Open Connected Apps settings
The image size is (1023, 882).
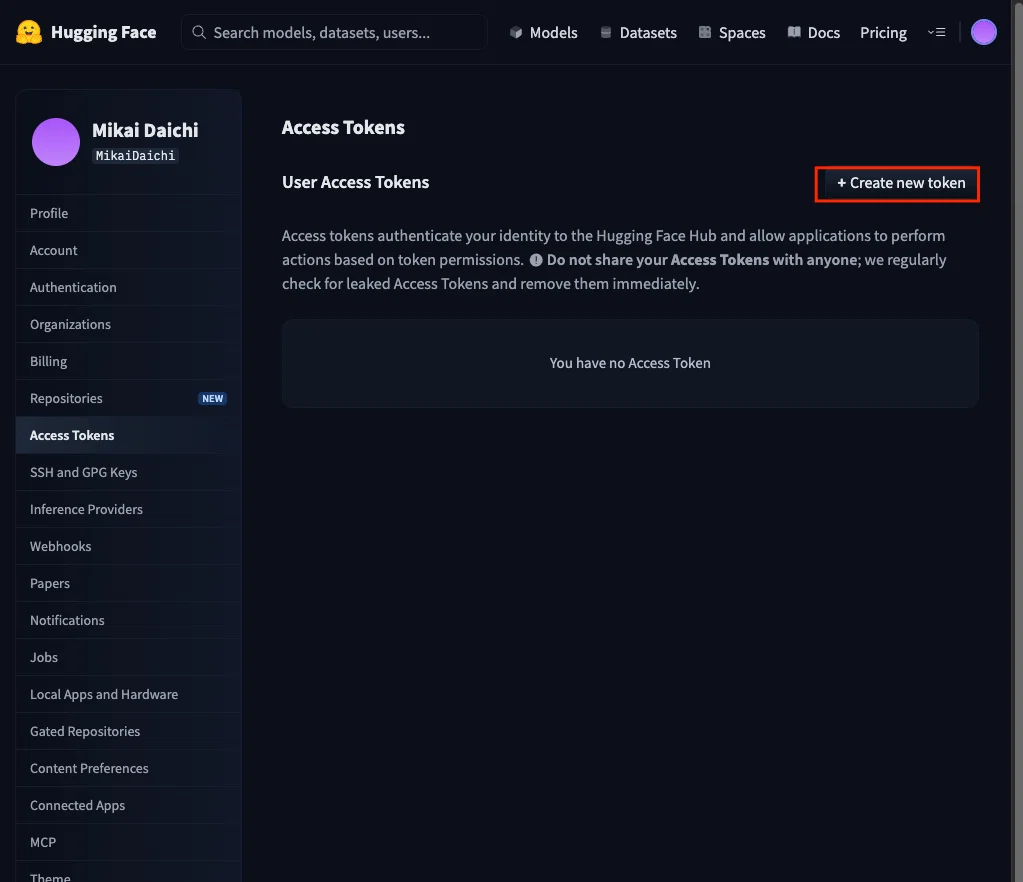(x=129, y=806)
